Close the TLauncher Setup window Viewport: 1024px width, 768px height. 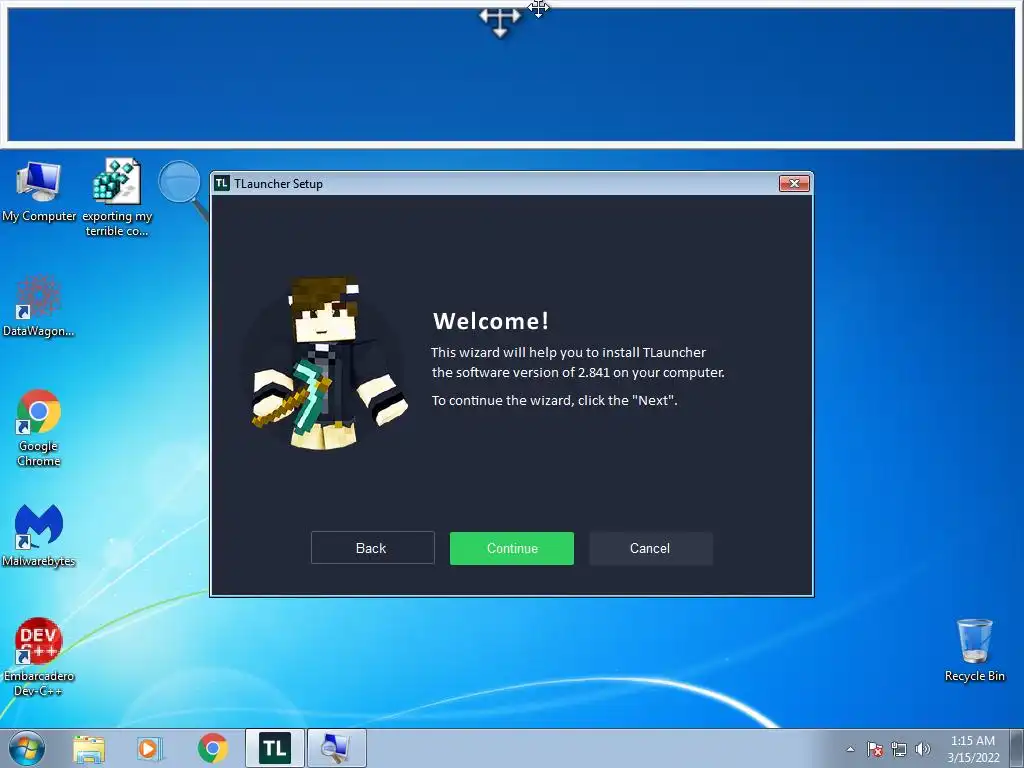[794, 184]
